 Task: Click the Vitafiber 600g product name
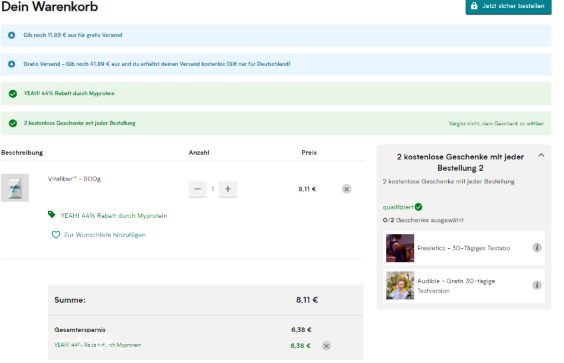point(74,178)
